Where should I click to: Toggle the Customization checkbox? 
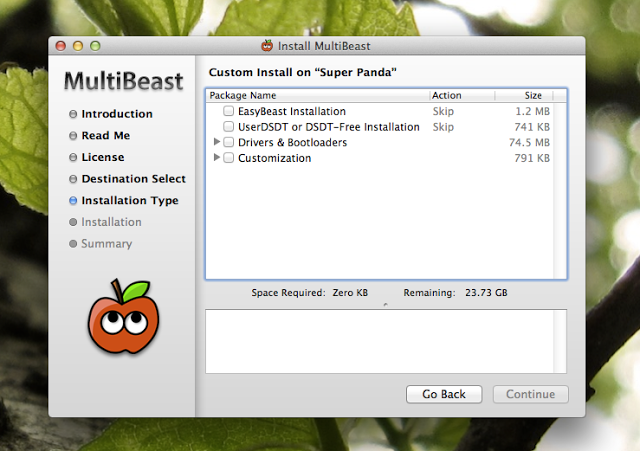tap(229, 158)
